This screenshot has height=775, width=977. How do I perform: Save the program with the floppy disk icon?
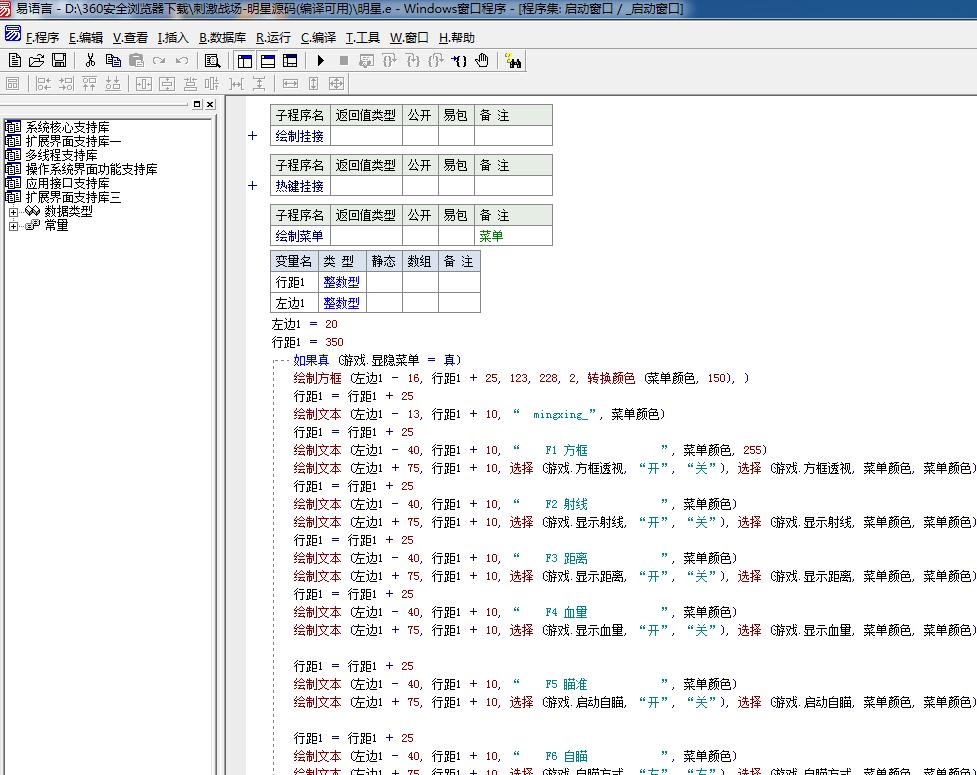tap(59, 61)
